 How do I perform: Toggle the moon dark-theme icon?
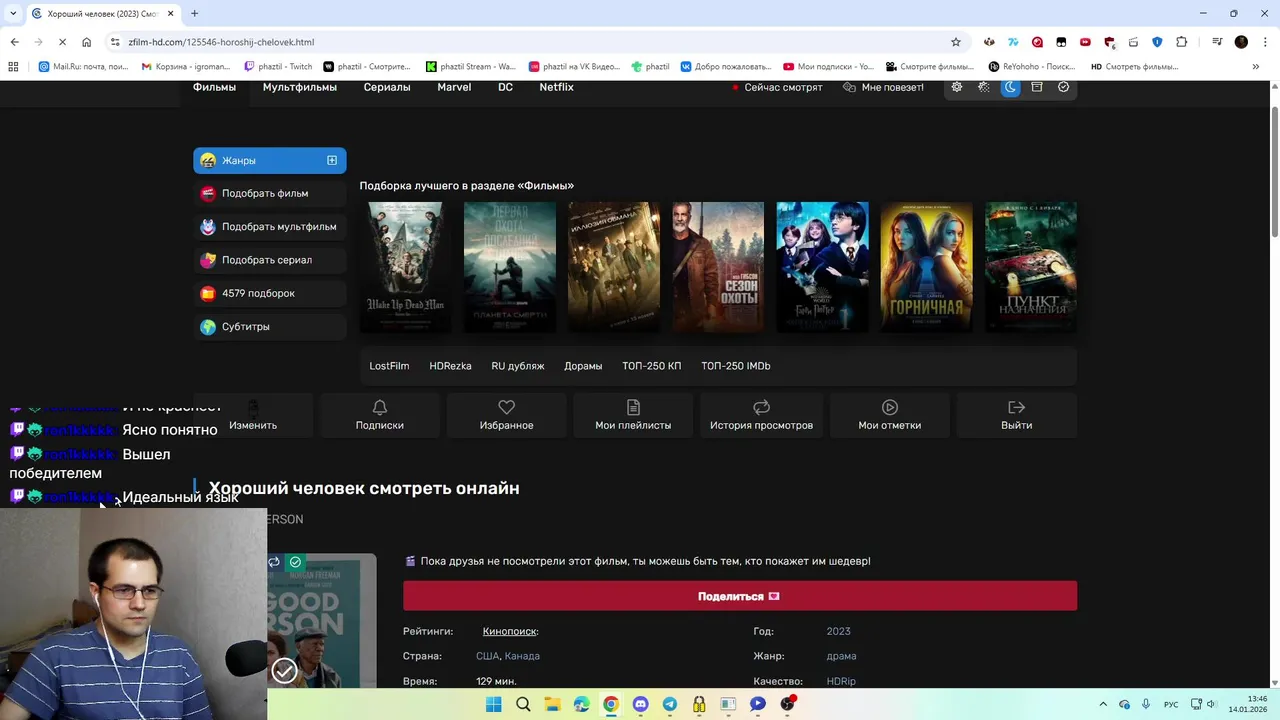tap(1010, 87)
